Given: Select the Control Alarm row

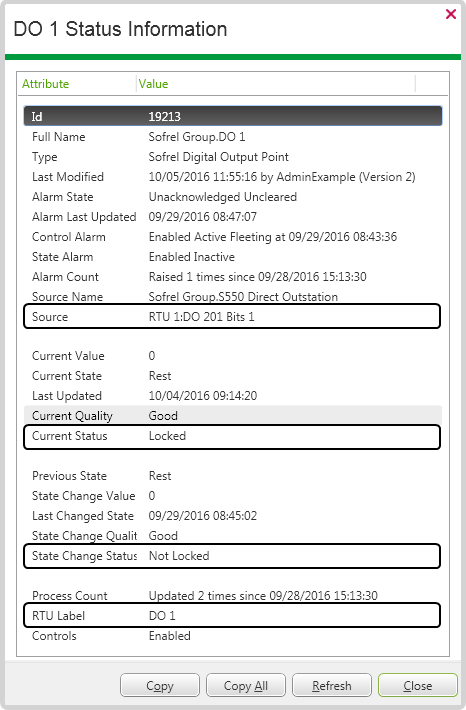Looking at the screenshot, I should (x=233, y=236).
